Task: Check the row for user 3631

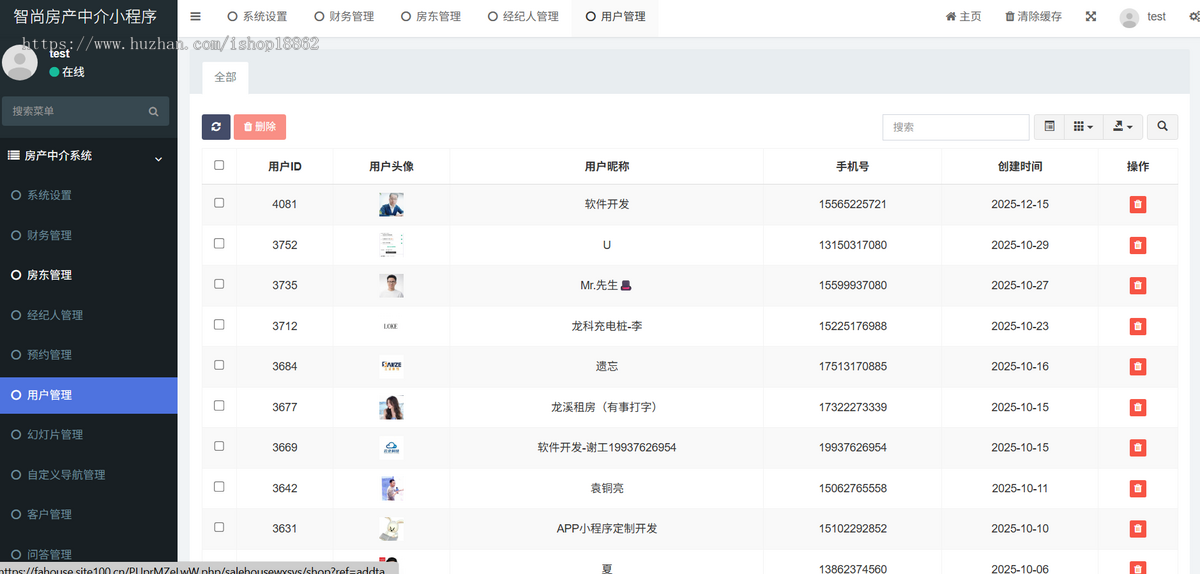Action: click(x=219, y=527)
